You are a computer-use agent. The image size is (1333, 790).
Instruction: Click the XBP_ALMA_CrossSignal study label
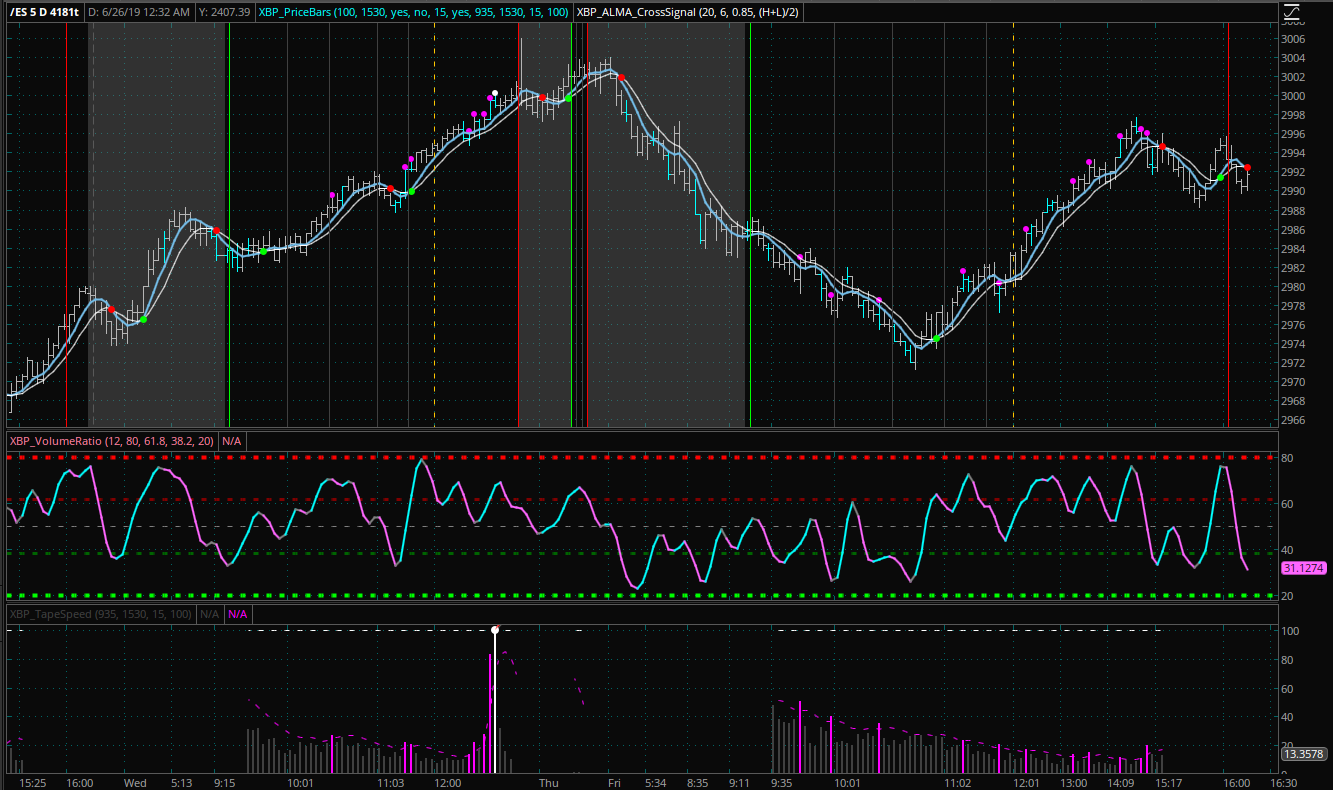pos(687,12)
